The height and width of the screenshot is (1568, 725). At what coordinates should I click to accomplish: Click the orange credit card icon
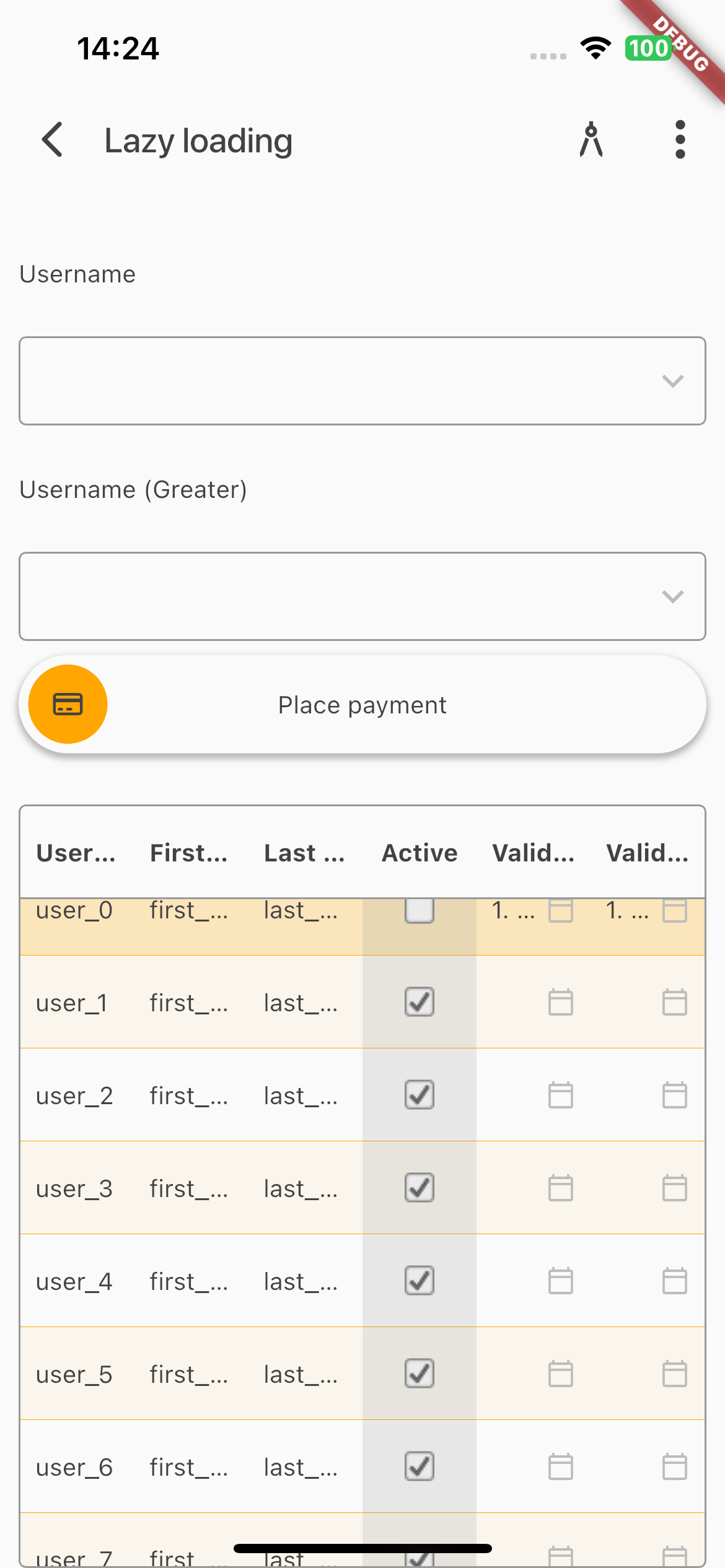(68, 704)
